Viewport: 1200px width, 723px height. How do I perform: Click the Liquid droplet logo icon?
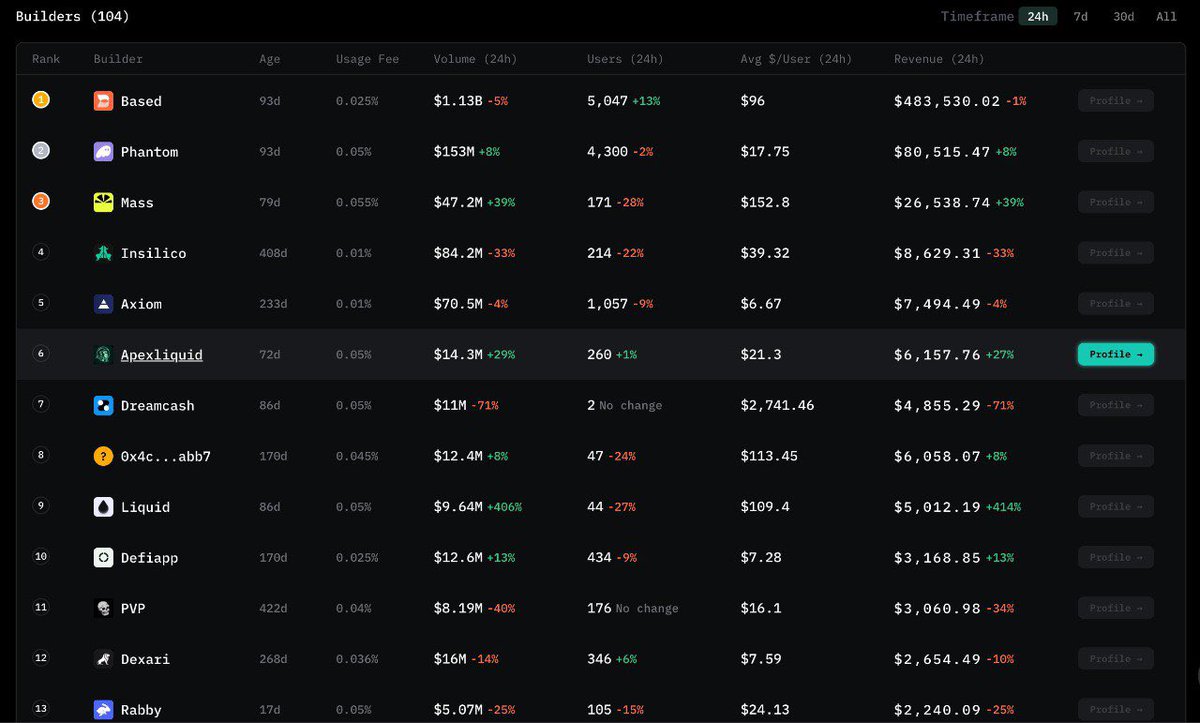[x=103, y=507]
